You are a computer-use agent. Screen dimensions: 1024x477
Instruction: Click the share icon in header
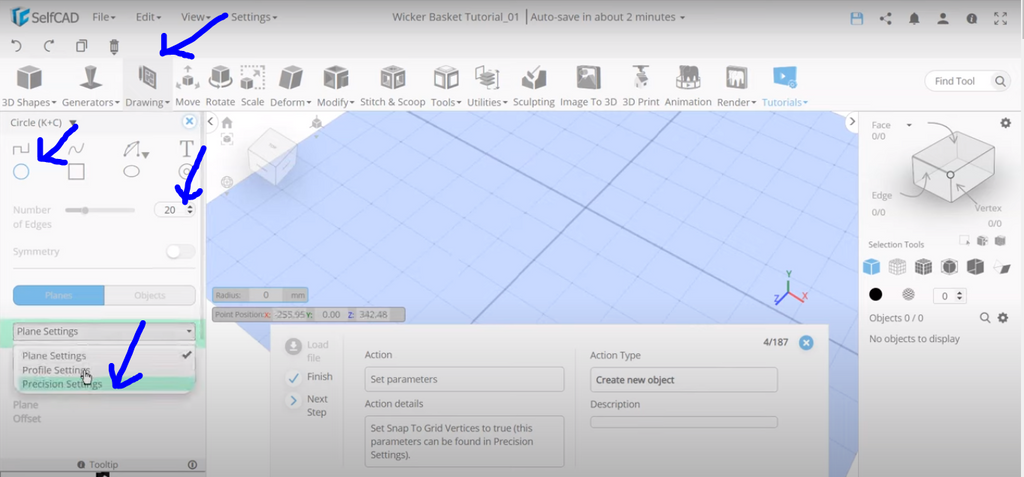[x=886, y=18]
